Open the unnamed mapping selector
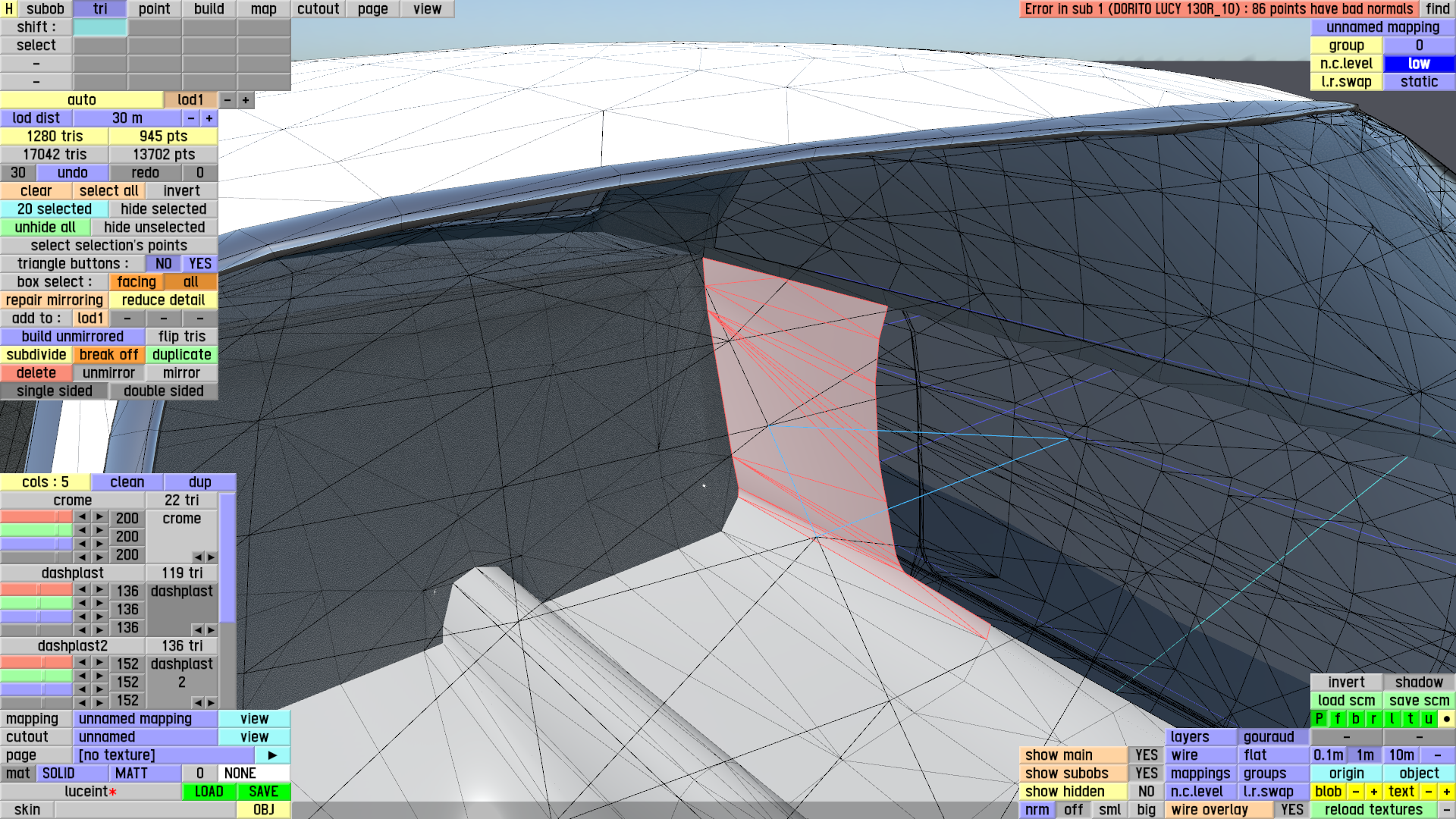This screenshot has width=1456, height=819. pos(145,719)
